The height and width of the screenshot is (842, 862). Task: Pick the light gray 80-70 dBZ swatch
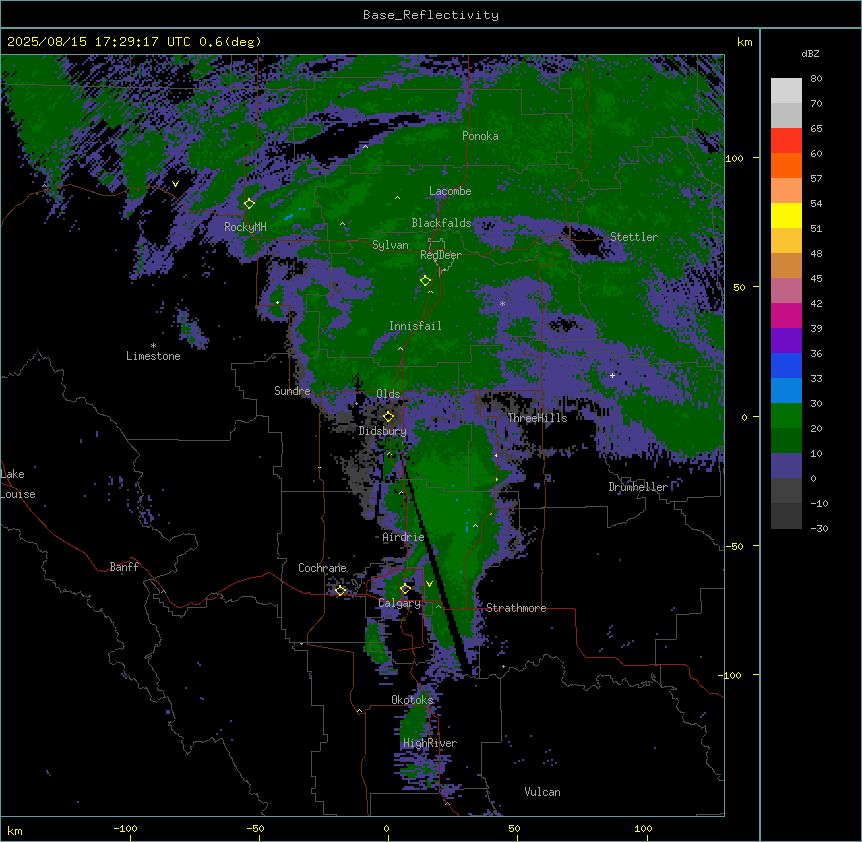(786, 91)
